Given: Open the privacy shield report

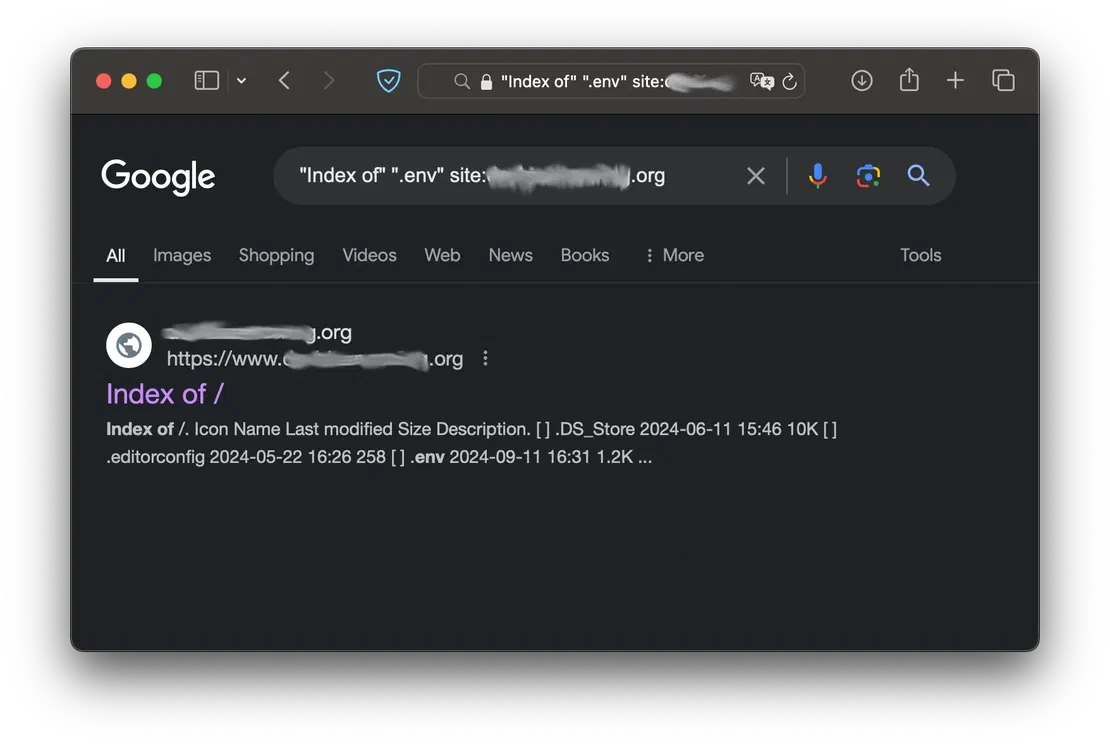Looking at the screenshot, I should 388,81.
